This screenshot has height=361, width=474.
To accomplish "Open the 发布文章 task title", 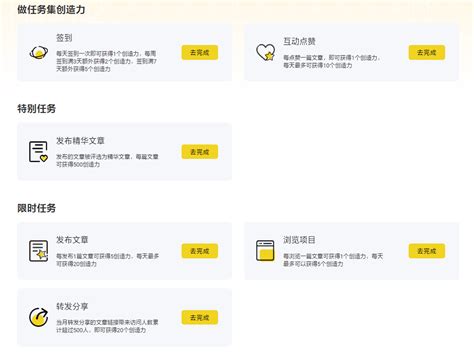I will click(x=72, y=240).
